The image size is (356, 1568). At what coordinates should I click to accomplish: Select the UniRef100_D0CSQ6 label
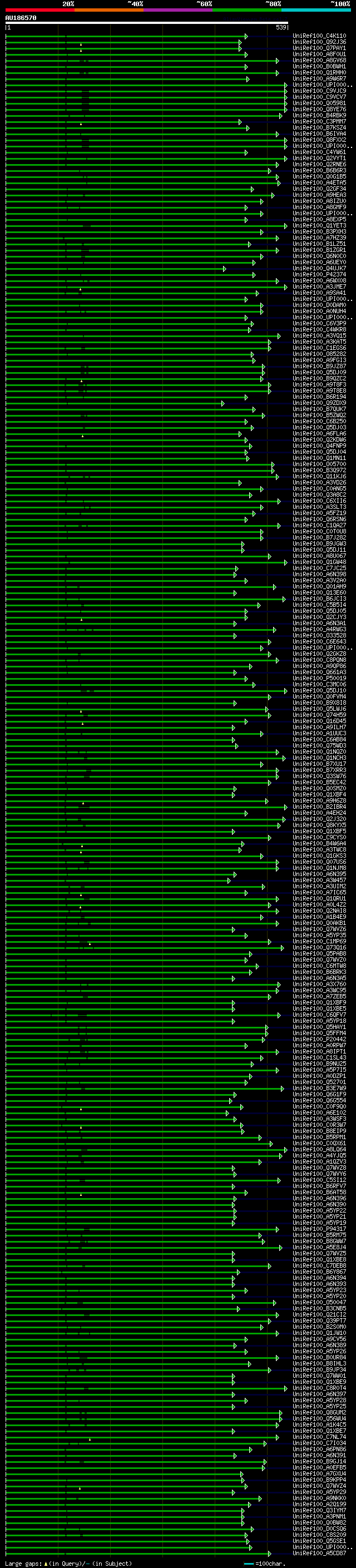(x=319, y=1529)
